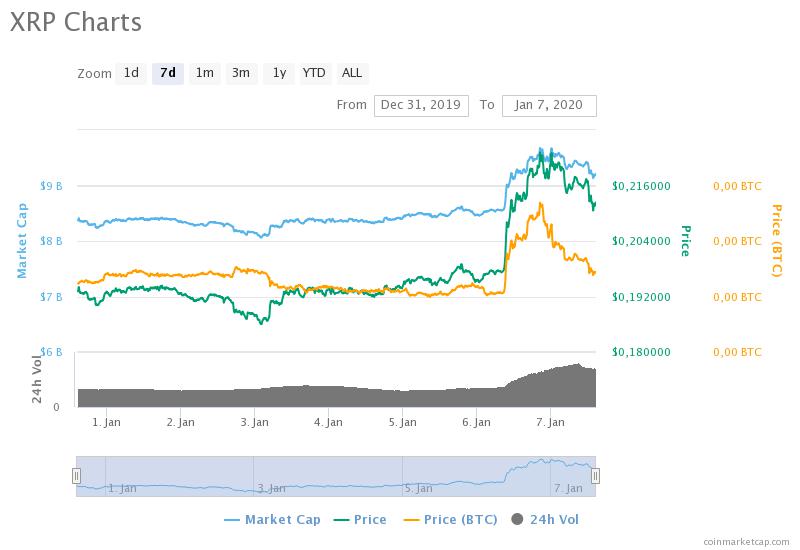The height and width of the screenshot is (550, 800).
Task: Click the 1. Jan x-axis label
Action: pos(106,422)
